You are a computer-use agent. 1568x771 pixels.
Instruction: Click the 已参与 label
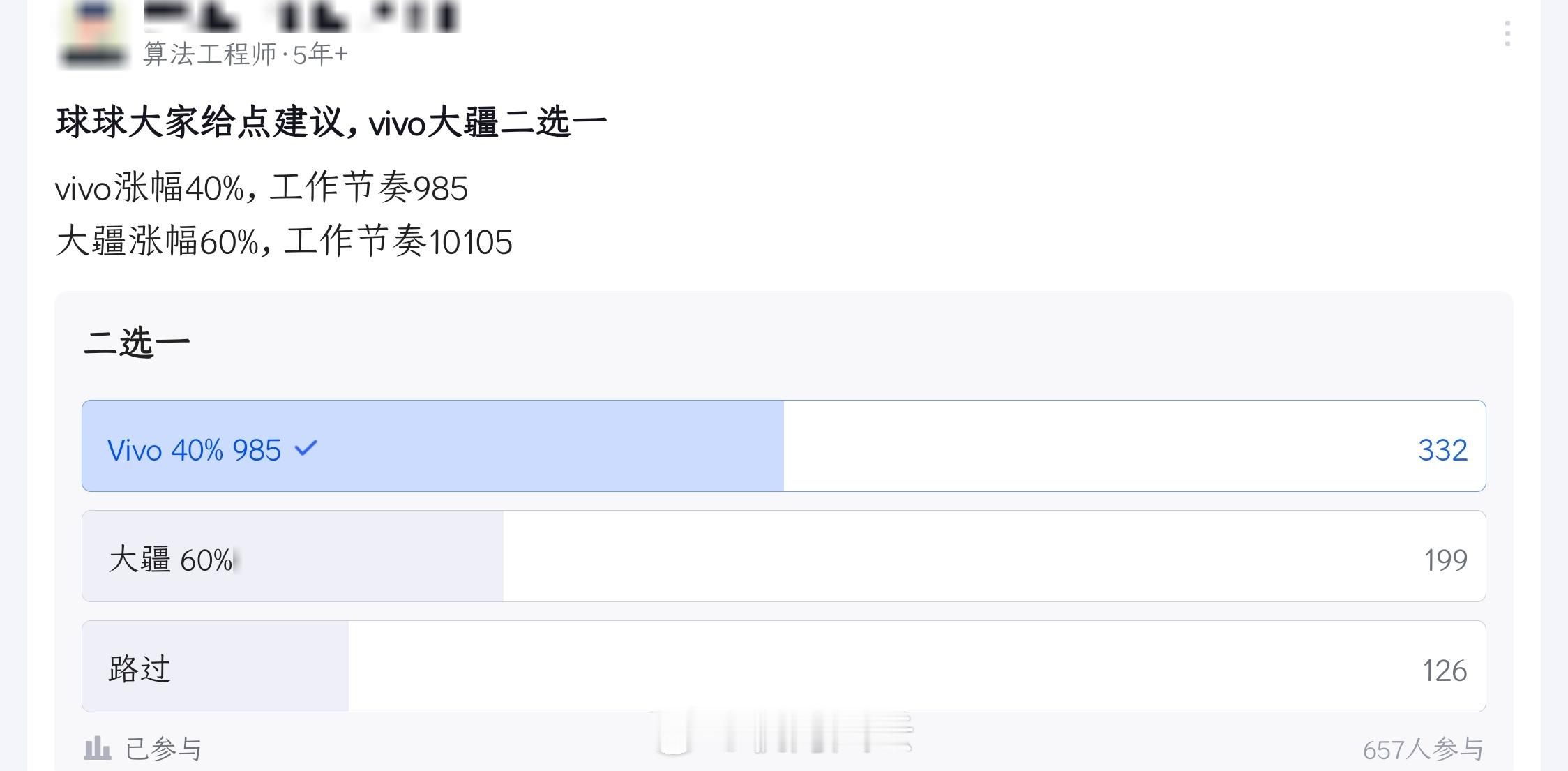coord(163,747)
